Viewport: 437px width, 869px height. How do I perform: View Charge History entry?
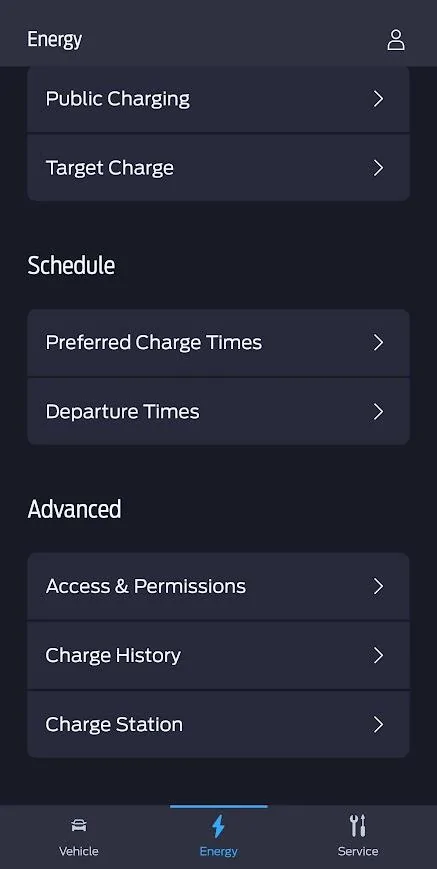click(218, 656)
